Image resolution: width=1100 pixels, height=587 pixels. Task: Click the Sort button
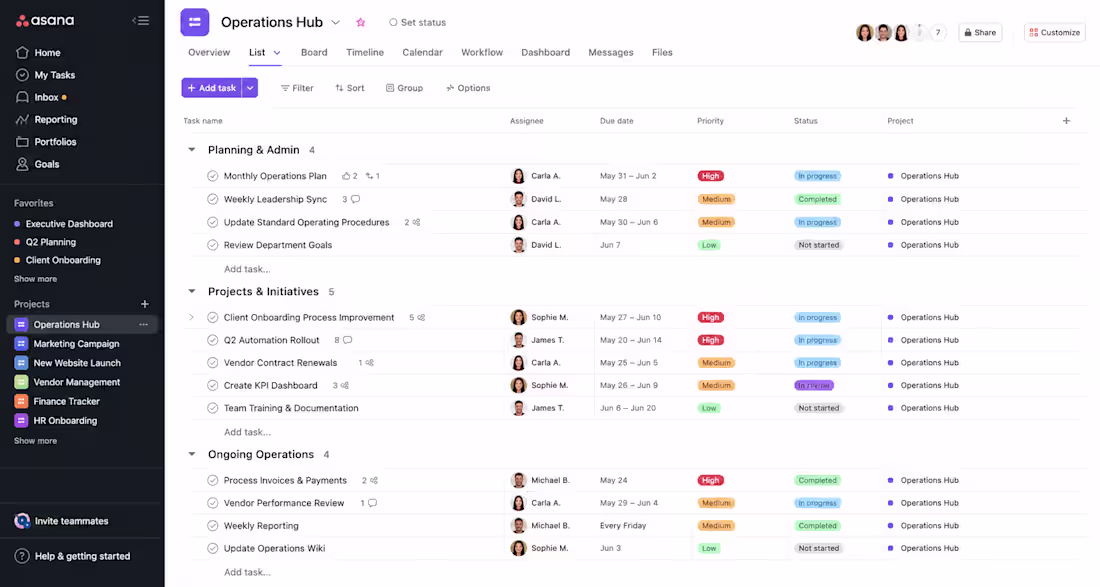pyautogui.click(x=349, y=88)
